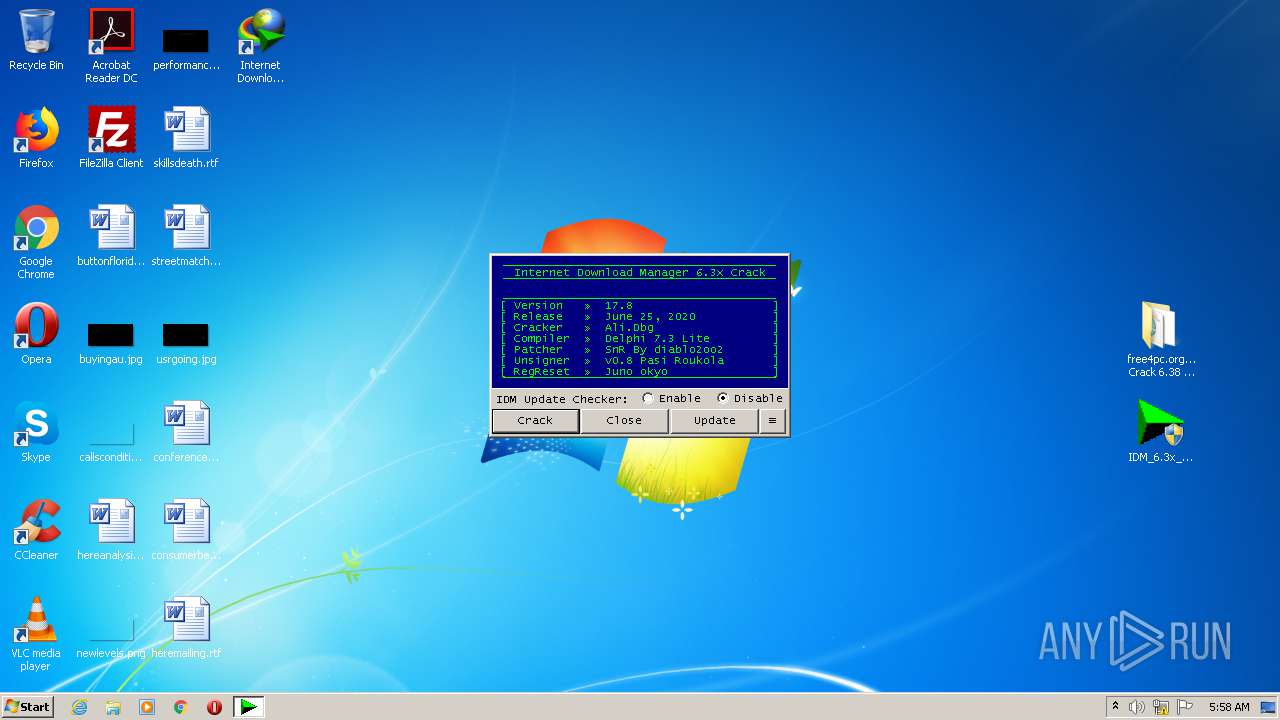Select callsconditi... desktop file

111,443
